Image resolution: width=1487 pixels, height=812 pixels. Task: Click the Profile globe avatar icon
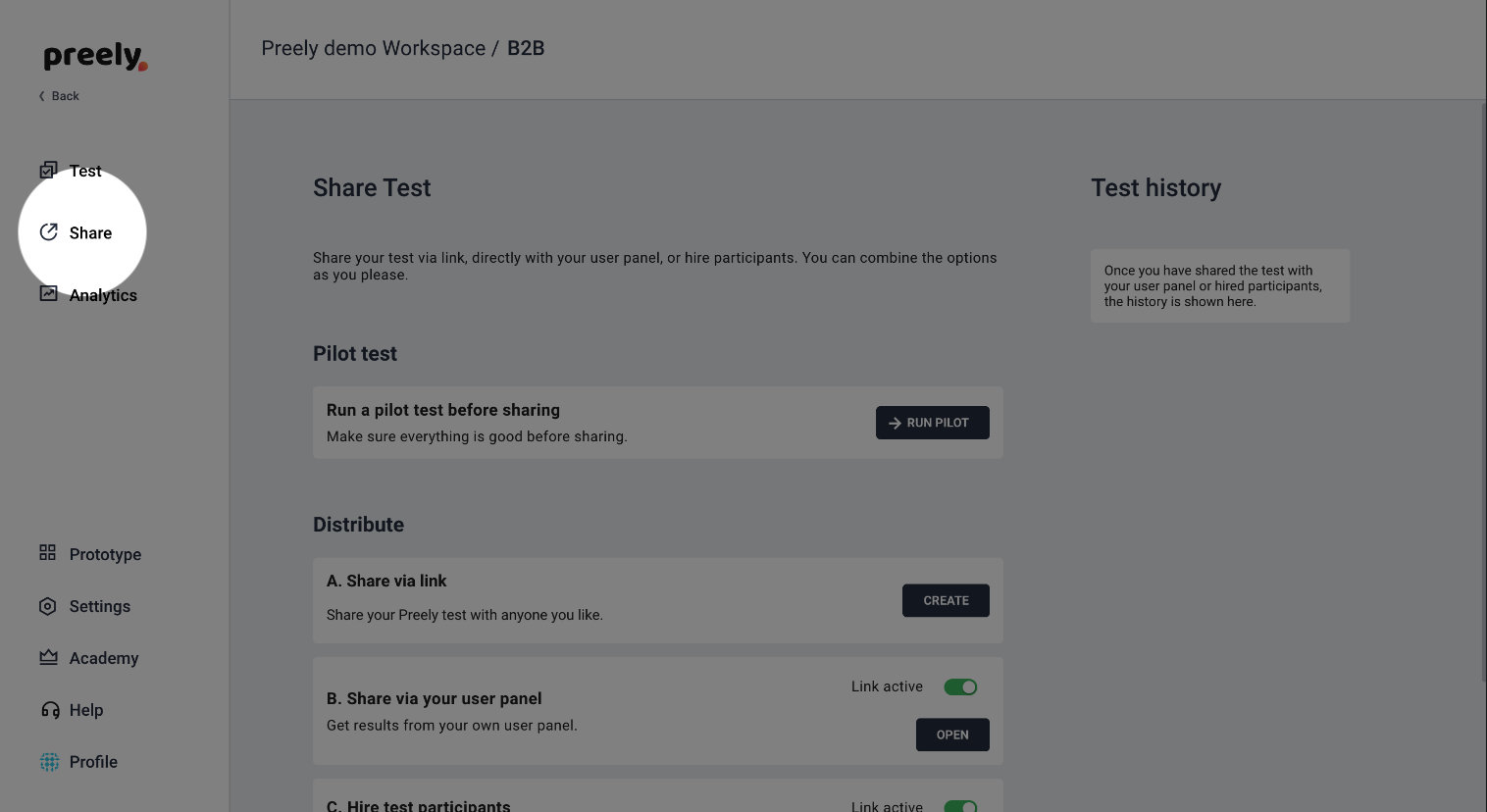(x=49, y=762)
